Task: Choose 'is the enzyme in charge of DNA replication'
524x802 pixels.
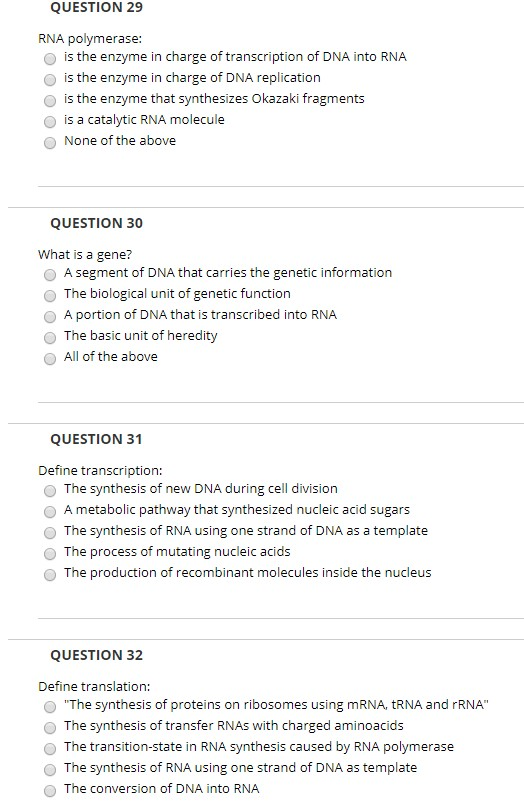Action: tap(50, 80)
